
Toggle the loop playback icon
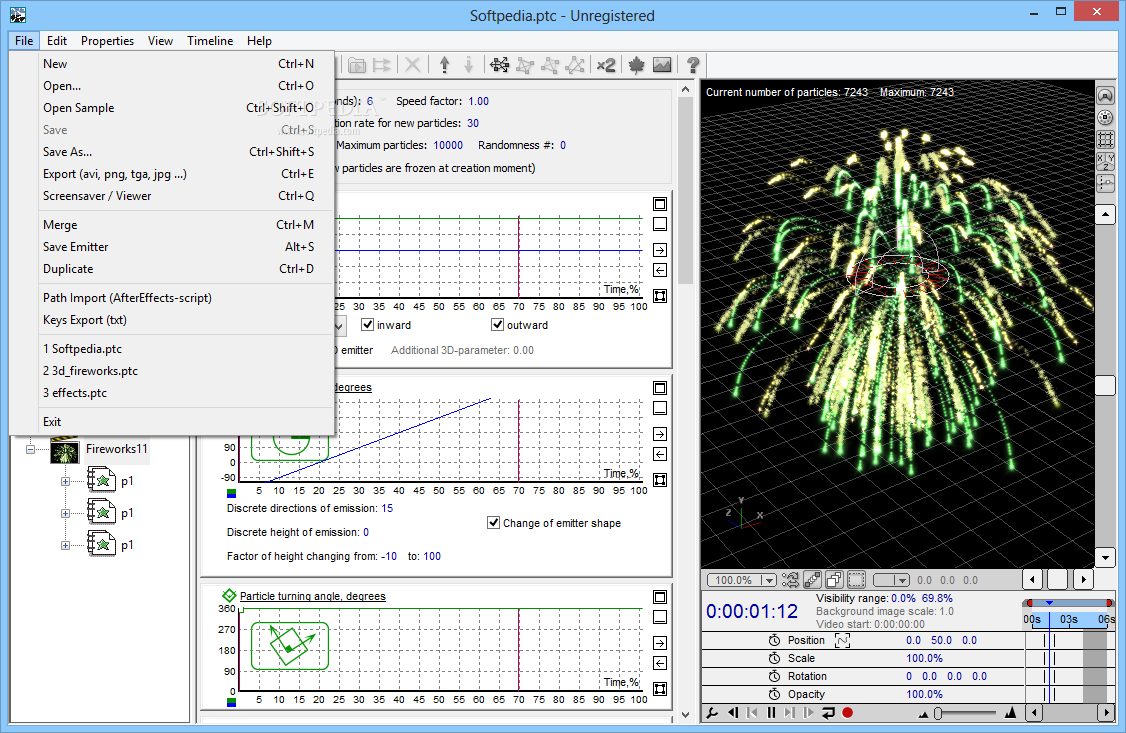pyautogui.click(x=828, y=713)
